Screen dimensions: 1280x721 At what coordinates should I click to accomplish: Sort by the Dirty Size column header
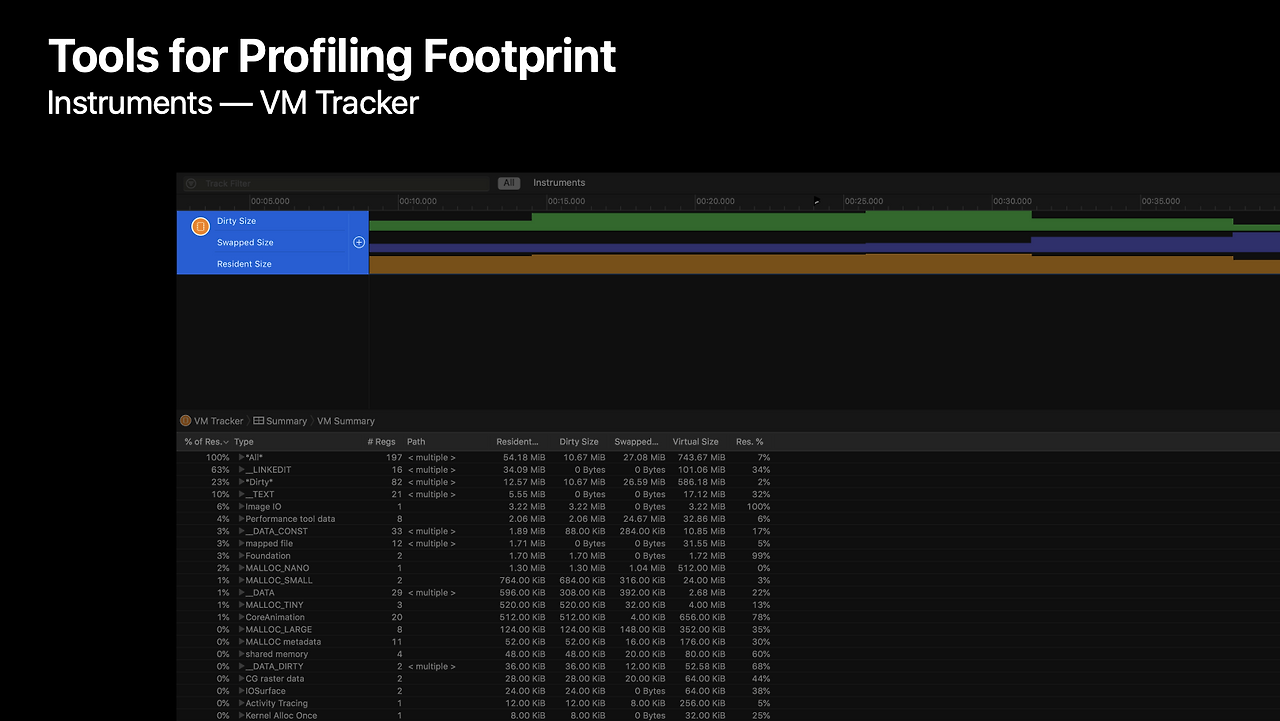click(579, 441)
